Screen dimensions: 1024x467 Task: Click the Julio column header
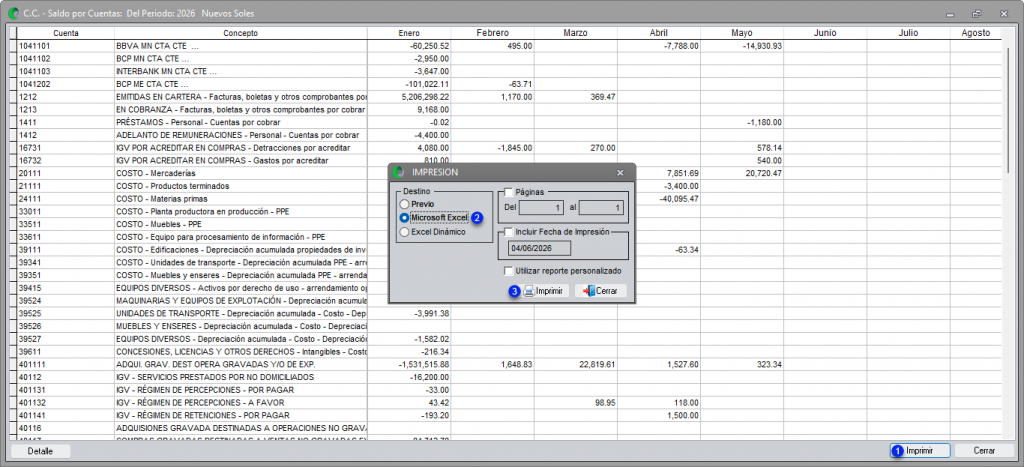click(909, 33)
